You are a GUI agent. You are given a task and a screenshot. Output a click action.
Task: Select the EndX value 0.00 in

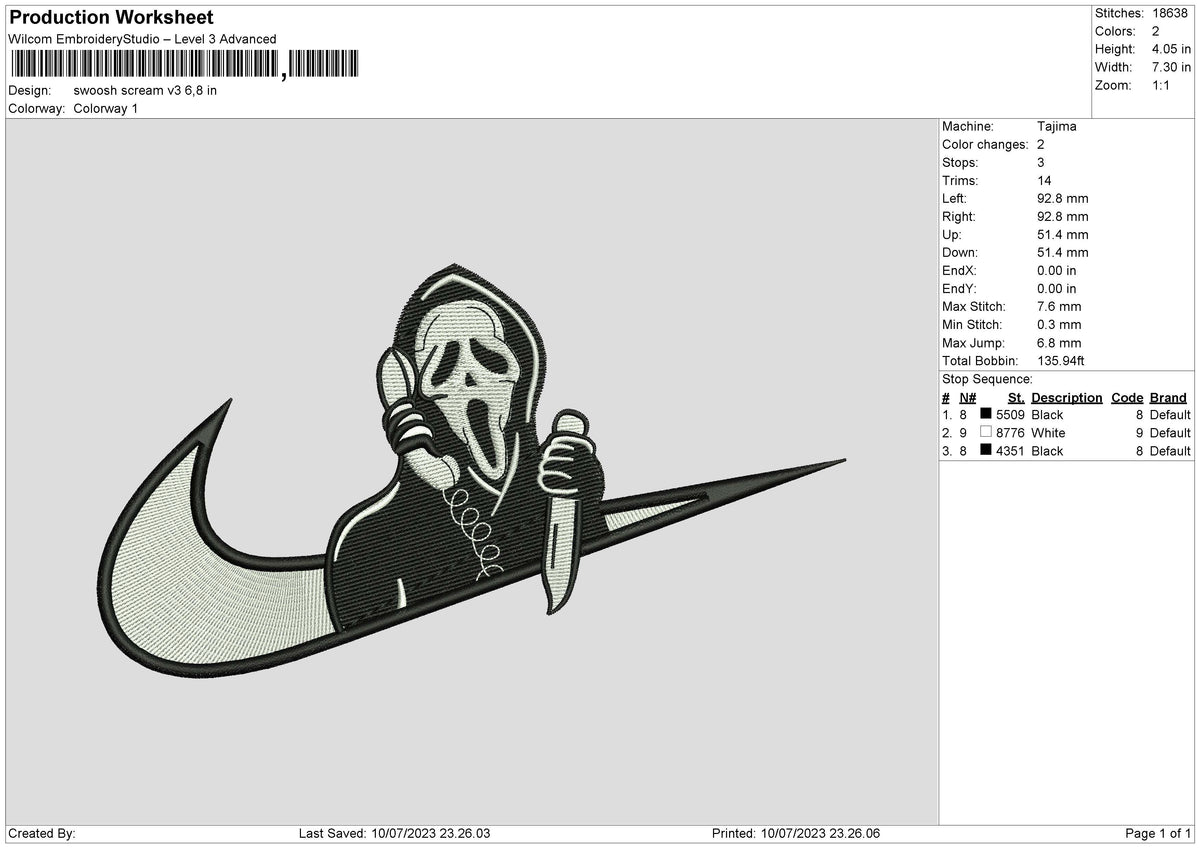tap(1057, 271)
